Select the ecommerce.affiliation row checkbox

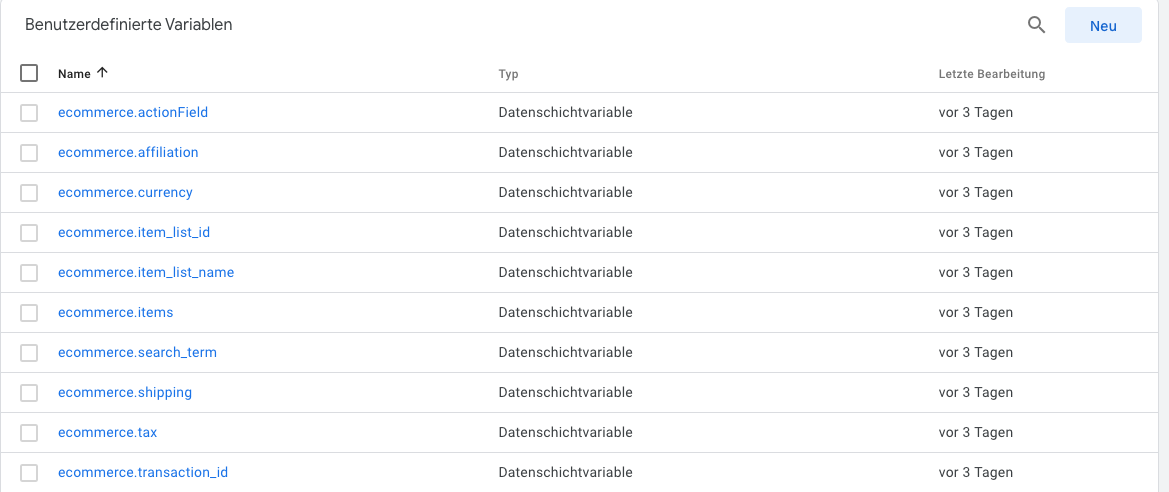click(x=29, y=153)
